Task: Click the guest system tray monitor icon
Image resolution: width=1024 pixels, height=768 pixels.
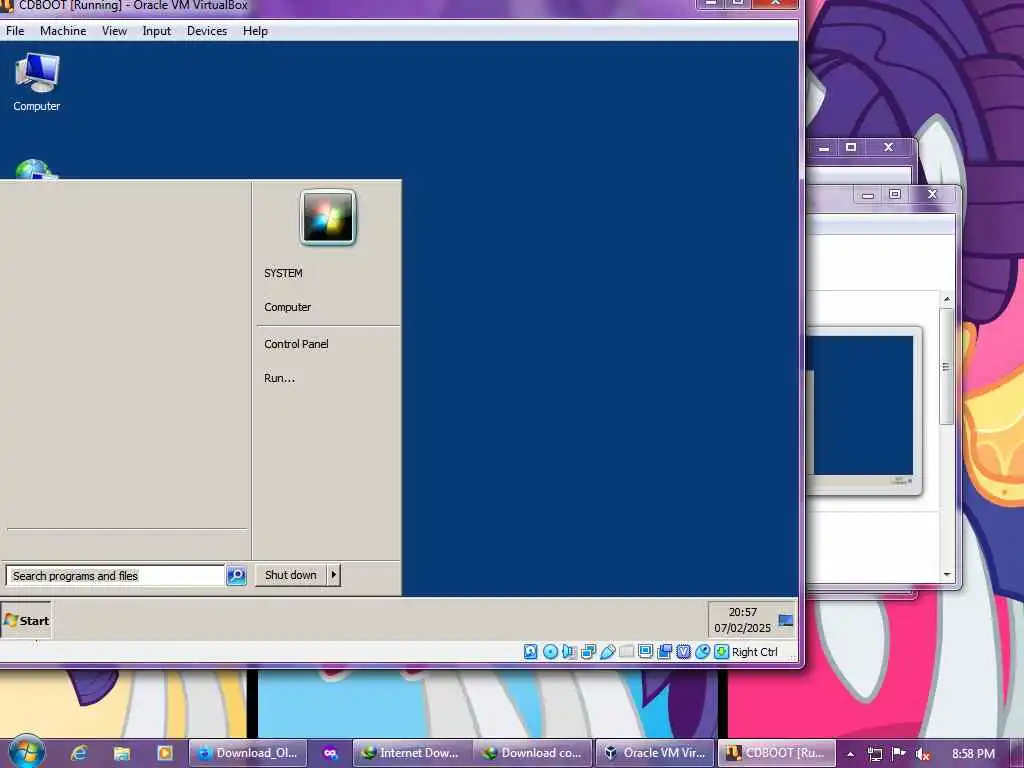Action: [786, 620]
